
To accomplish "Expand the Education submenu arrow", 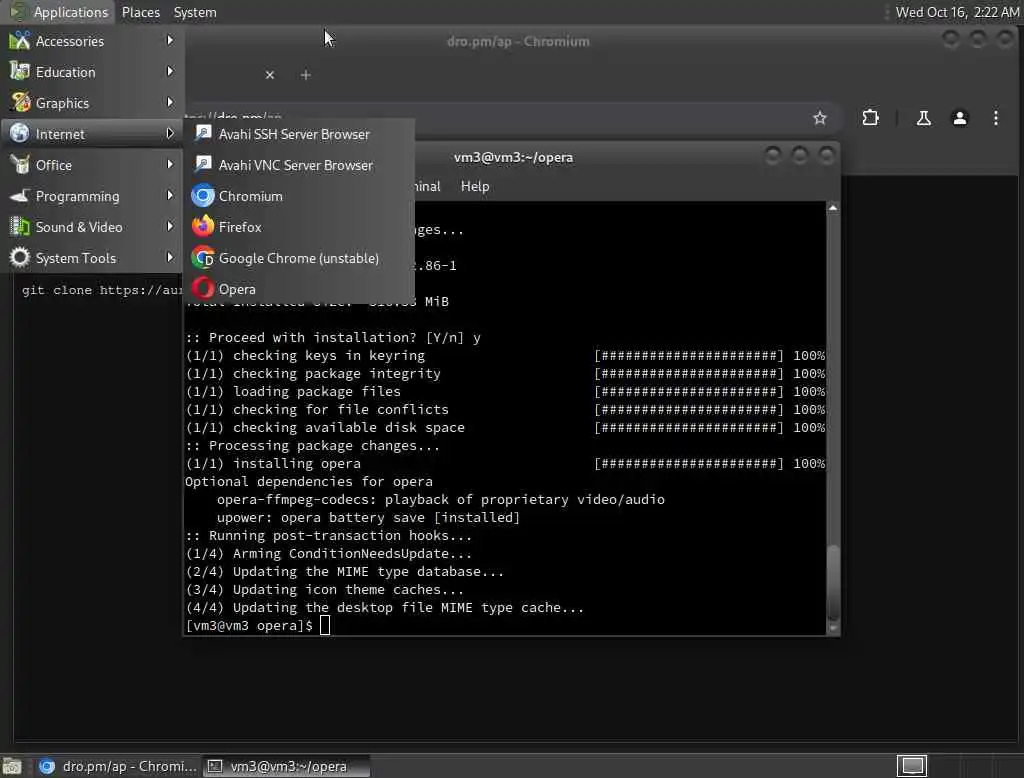I will 170,71.
